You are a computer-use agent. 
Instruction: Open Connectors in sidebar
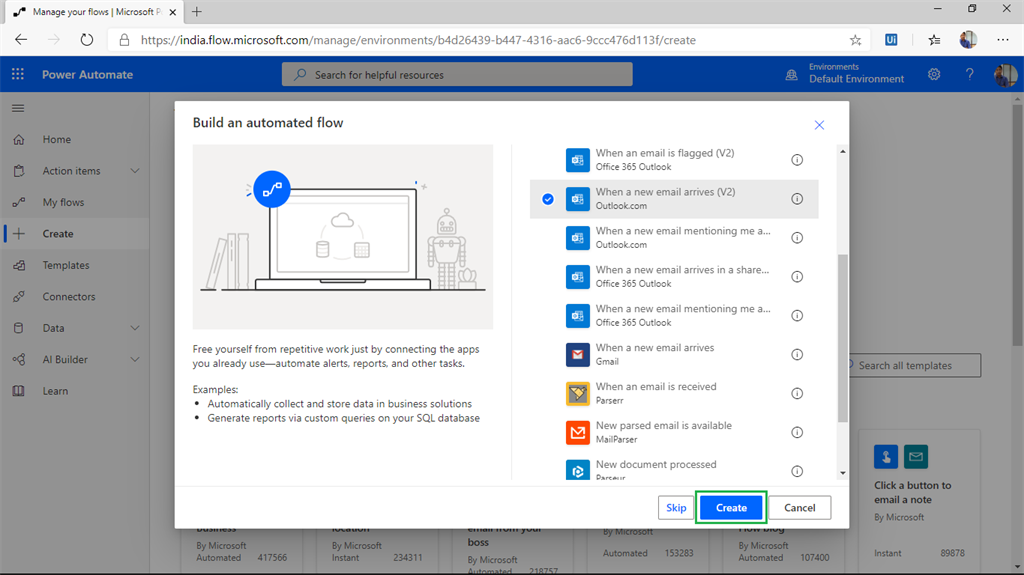click(x=74, y=297)
